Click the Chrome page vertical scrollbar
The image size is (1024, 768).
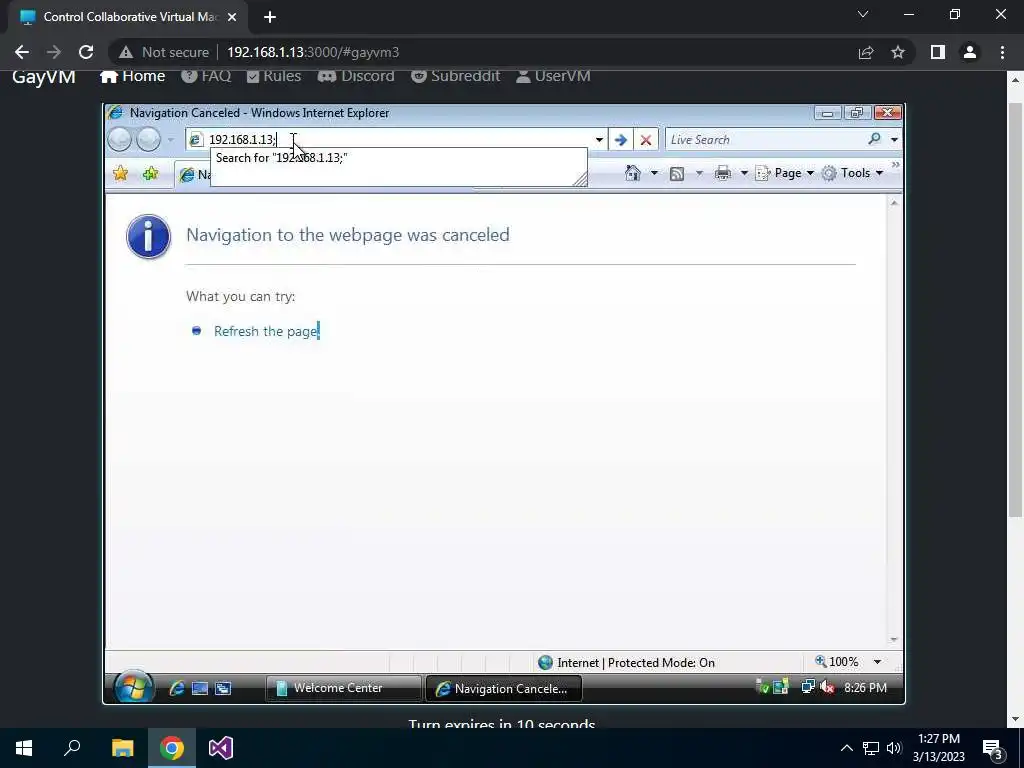coord(1015,310)
